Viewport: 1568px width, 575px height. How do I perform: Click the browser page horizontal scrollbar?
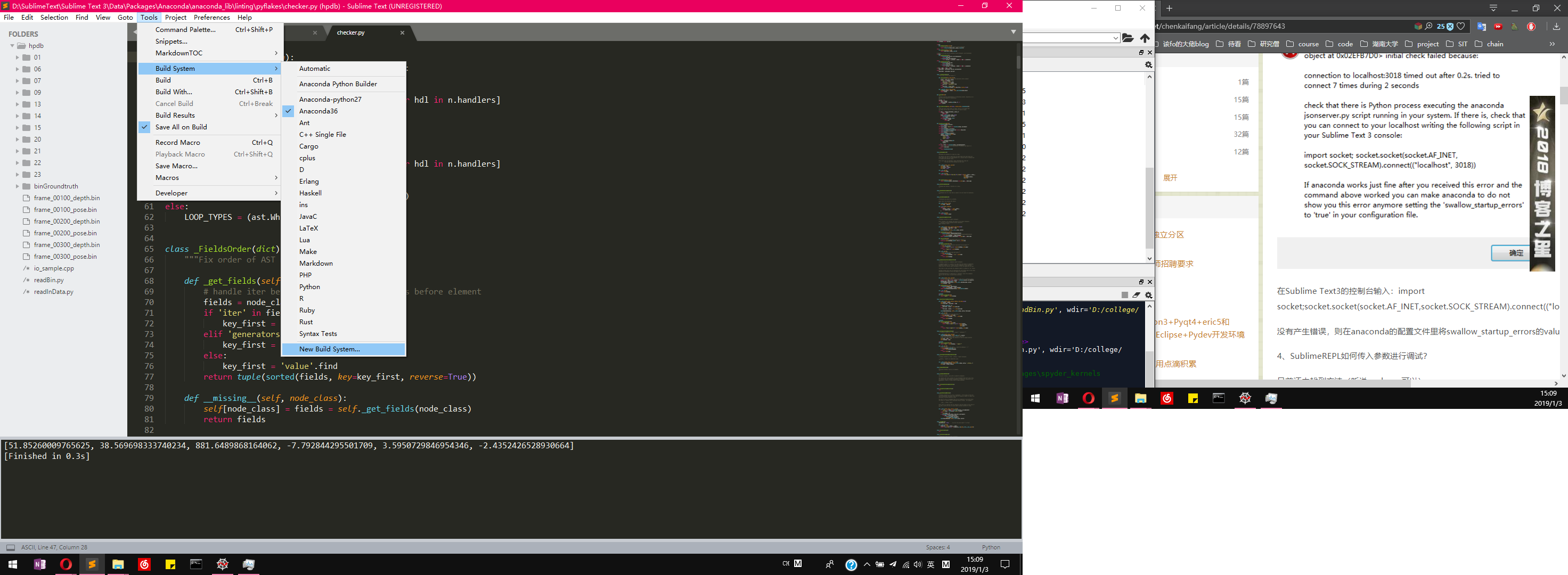click(1283, 383)
